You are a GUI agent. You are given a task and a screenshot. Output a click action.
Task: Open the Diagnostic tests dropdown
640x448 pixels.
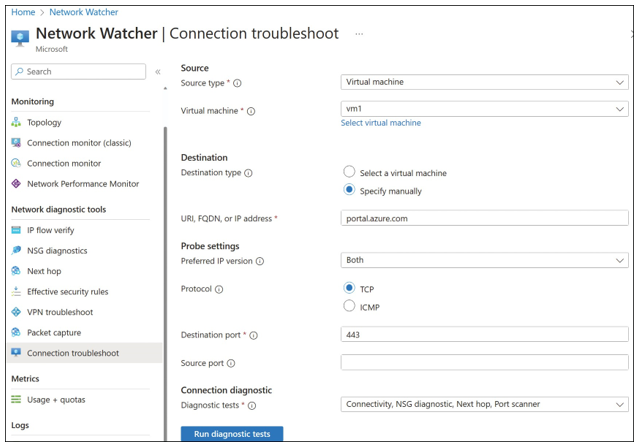484,404
